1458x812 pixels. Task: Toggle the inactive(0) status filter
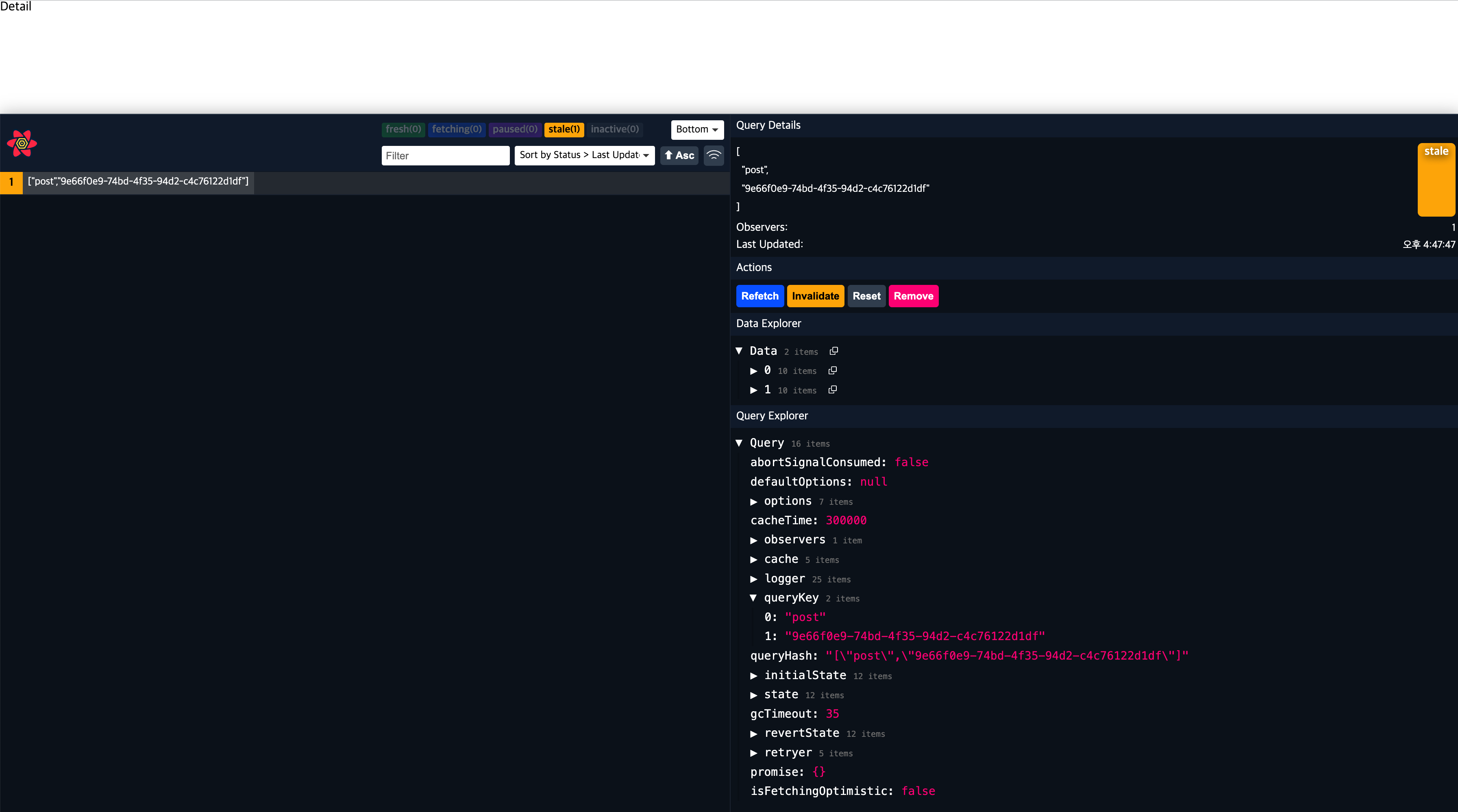pyautogui.click(x=615, y=129)
